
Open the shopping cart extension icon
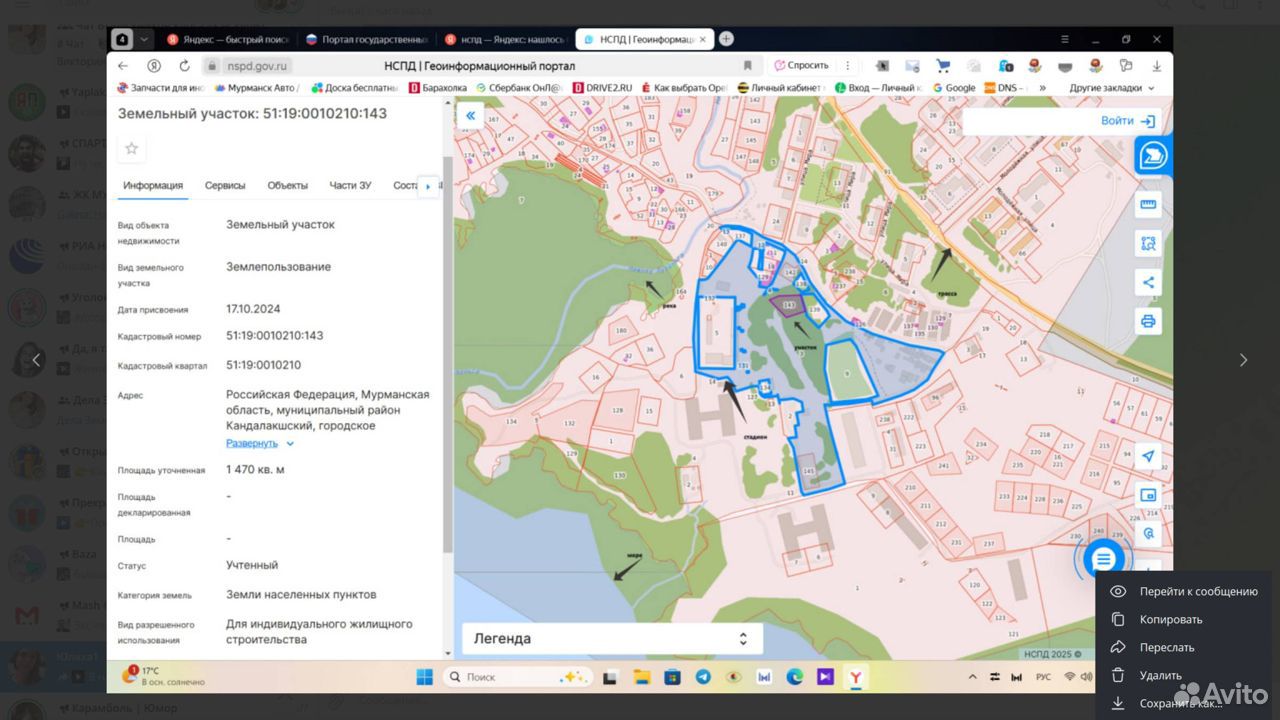tap(942, 66)
